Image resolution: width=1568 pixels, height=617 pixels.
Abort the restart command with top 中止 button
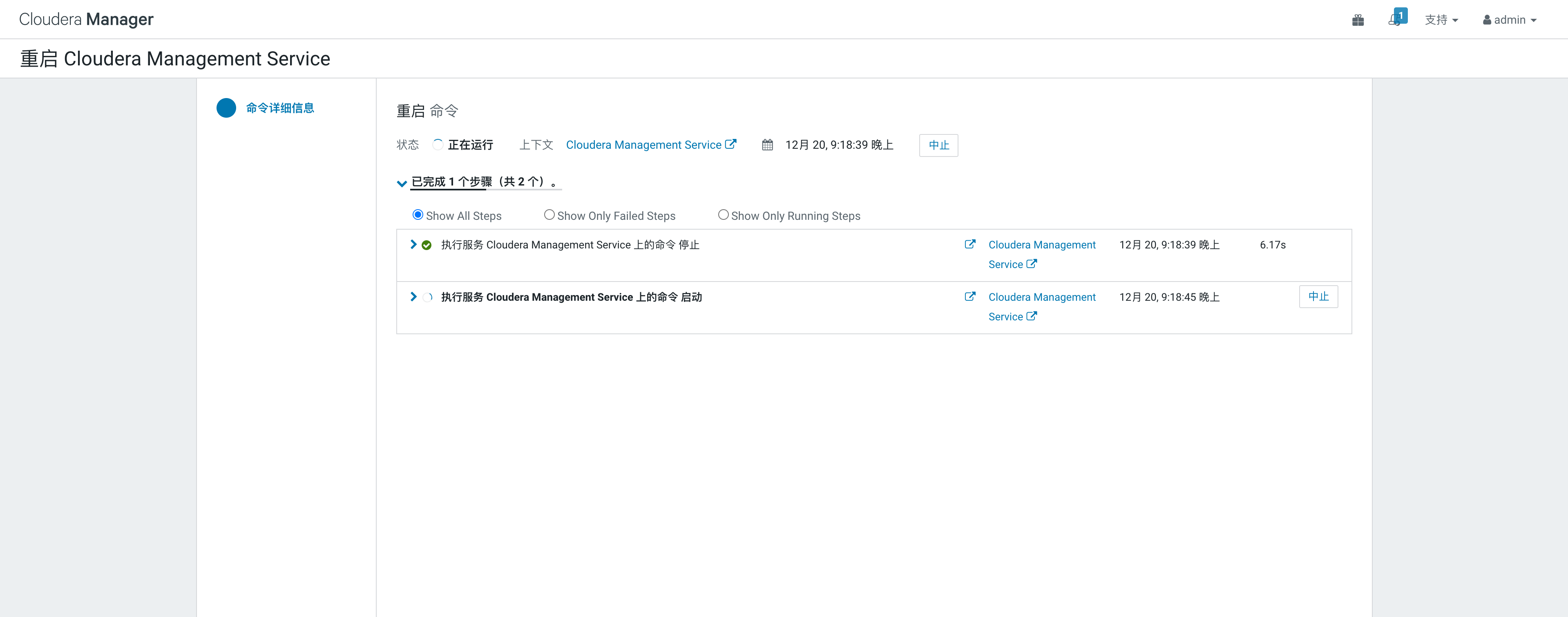click(938, 145)
